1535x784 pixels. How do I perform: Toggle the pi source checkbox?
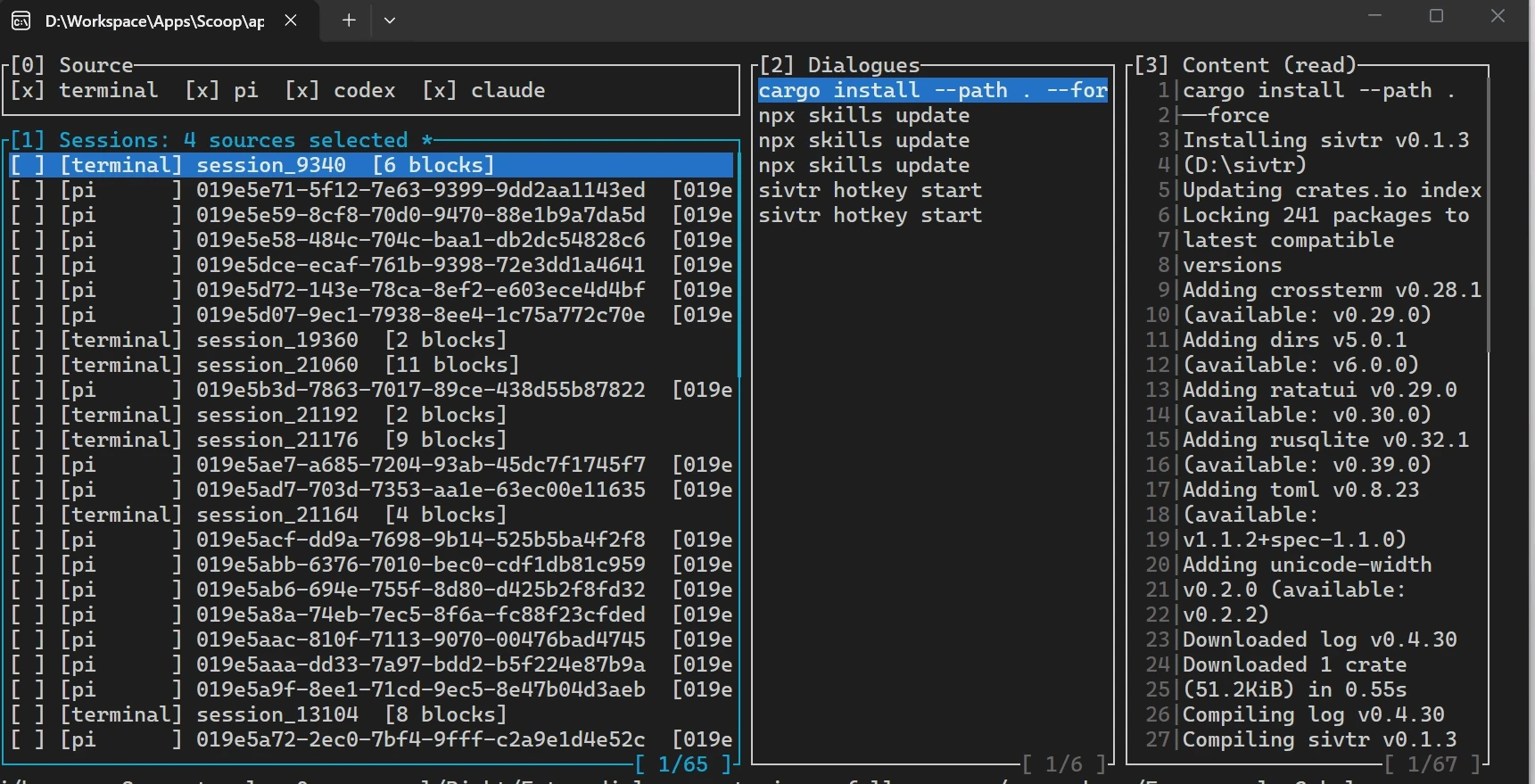[x=202, y=90]
